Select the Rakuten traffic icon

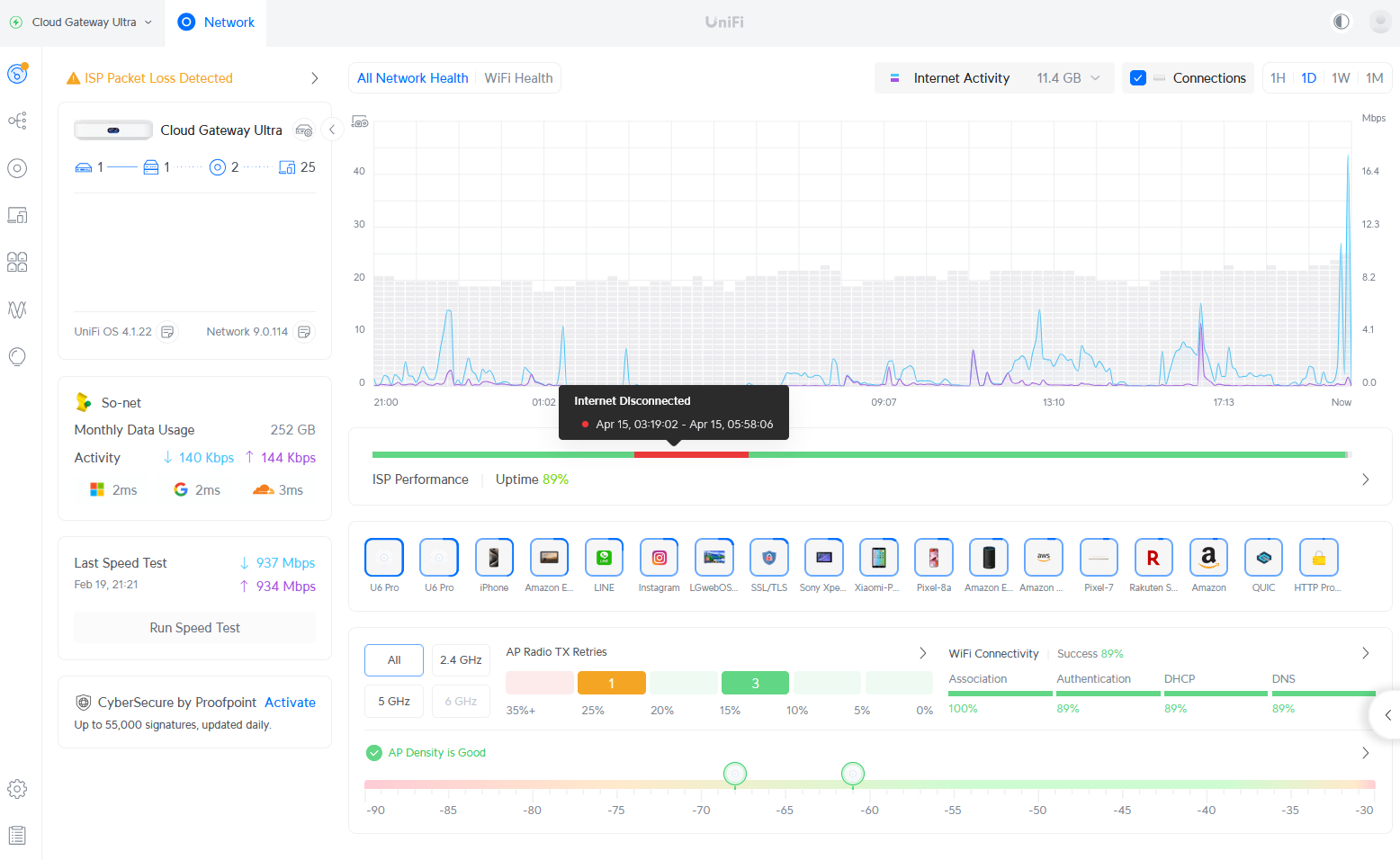[1153, 558]
